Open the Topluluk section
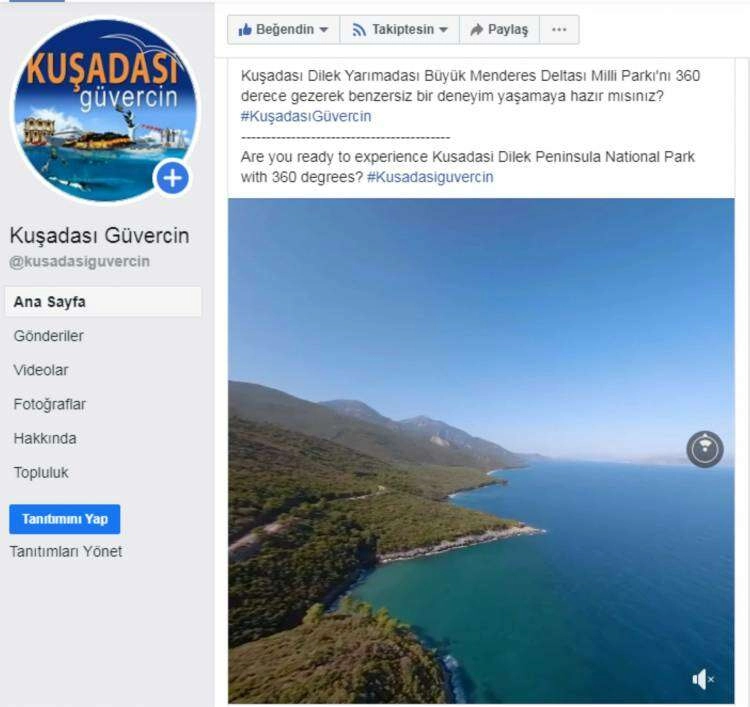The height and width of the screenshot is (707, 750). [x=41, y=473]
